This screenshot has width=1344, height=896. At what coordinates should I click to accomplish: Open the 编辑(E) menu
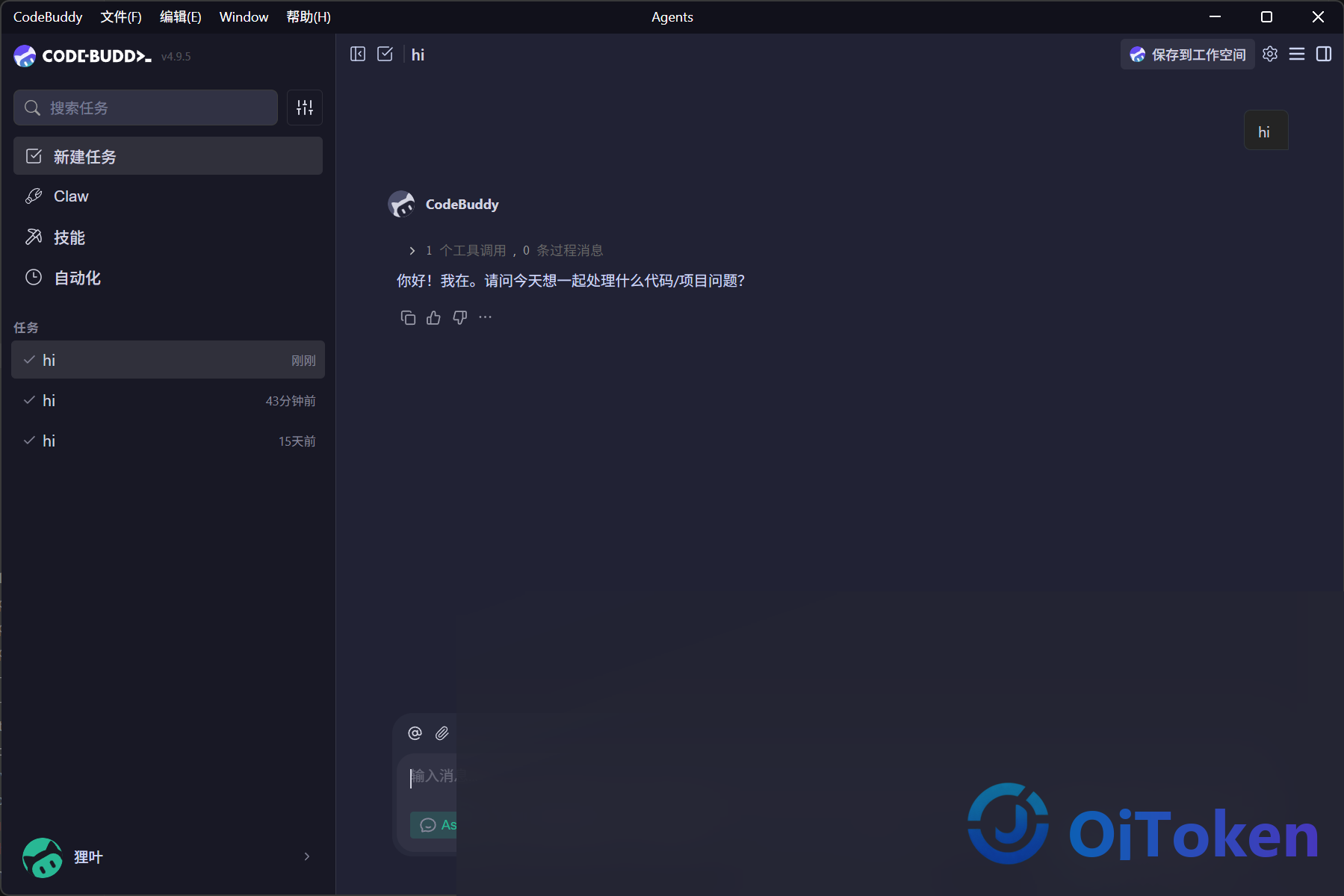181,16
